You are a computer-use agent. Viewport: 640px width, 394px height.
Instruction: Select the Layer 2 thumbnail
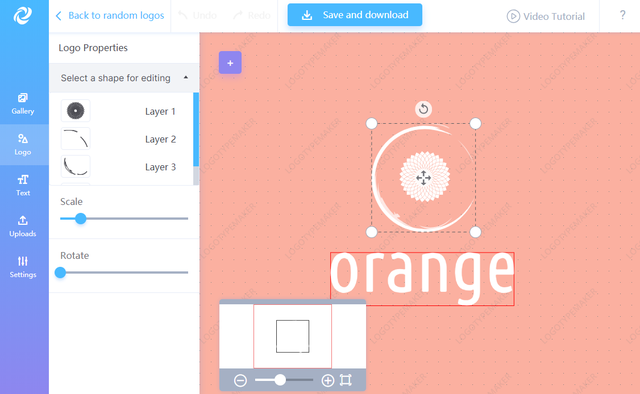[76, 138]
